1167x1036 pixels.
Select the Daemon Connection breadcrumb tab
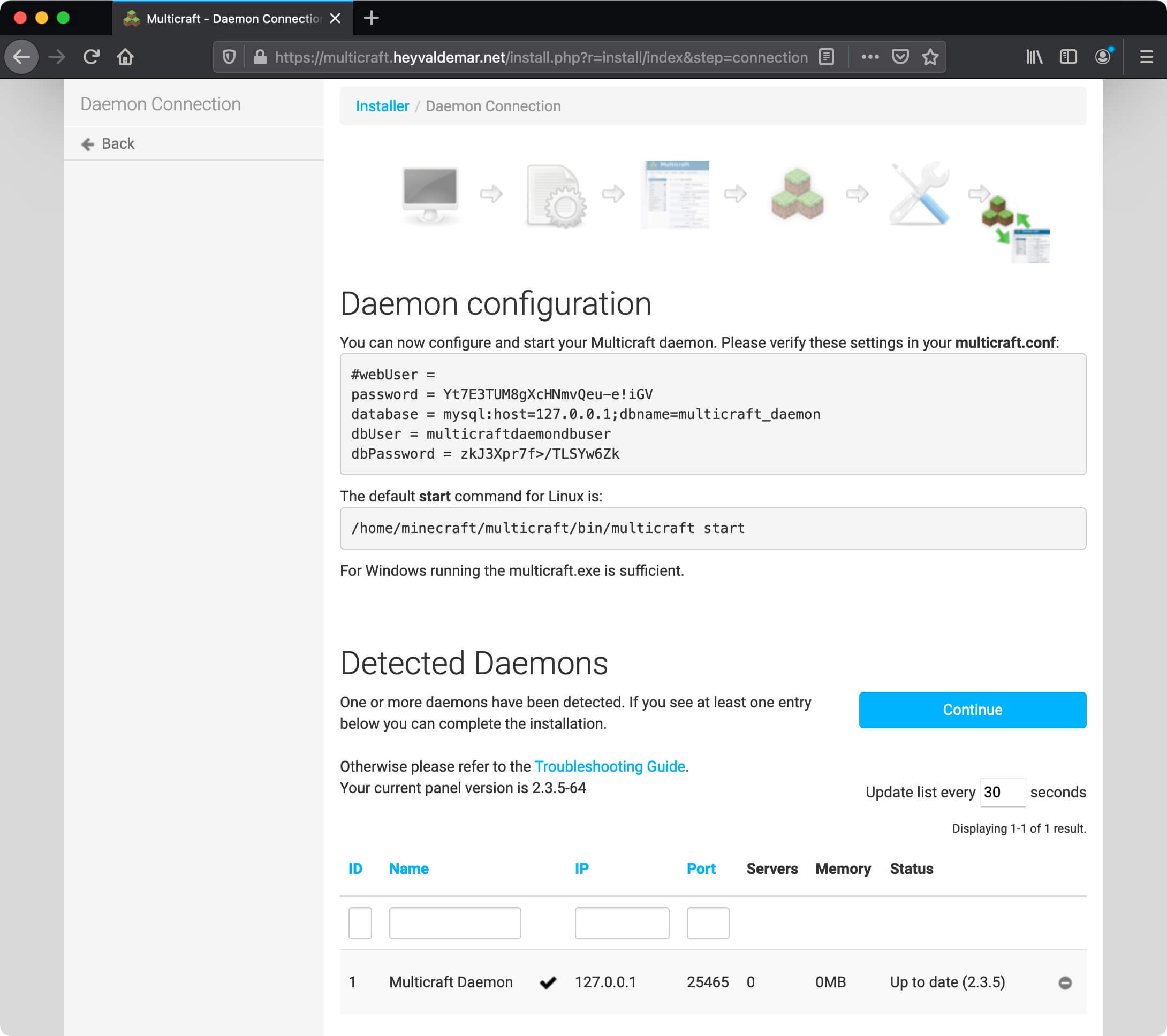click(x=494, y=106)
